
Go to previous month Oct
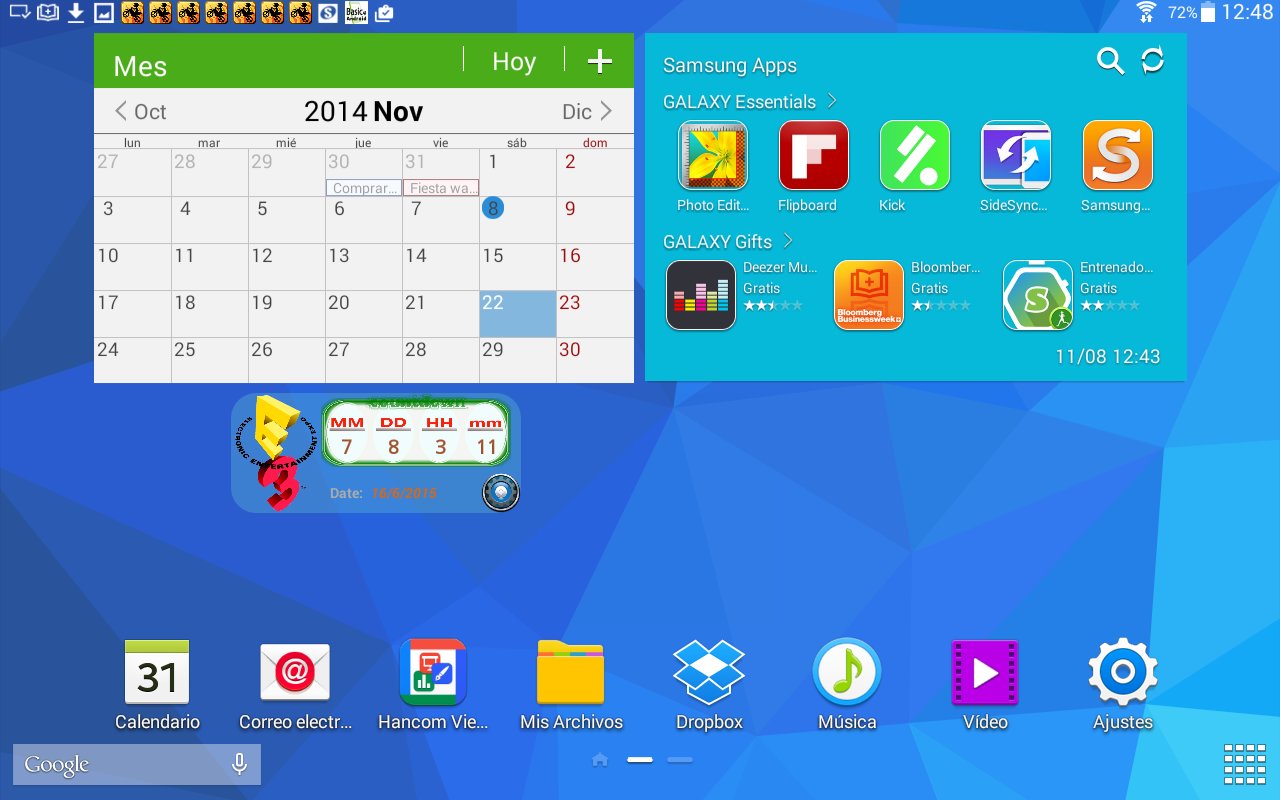click(140, 111)
